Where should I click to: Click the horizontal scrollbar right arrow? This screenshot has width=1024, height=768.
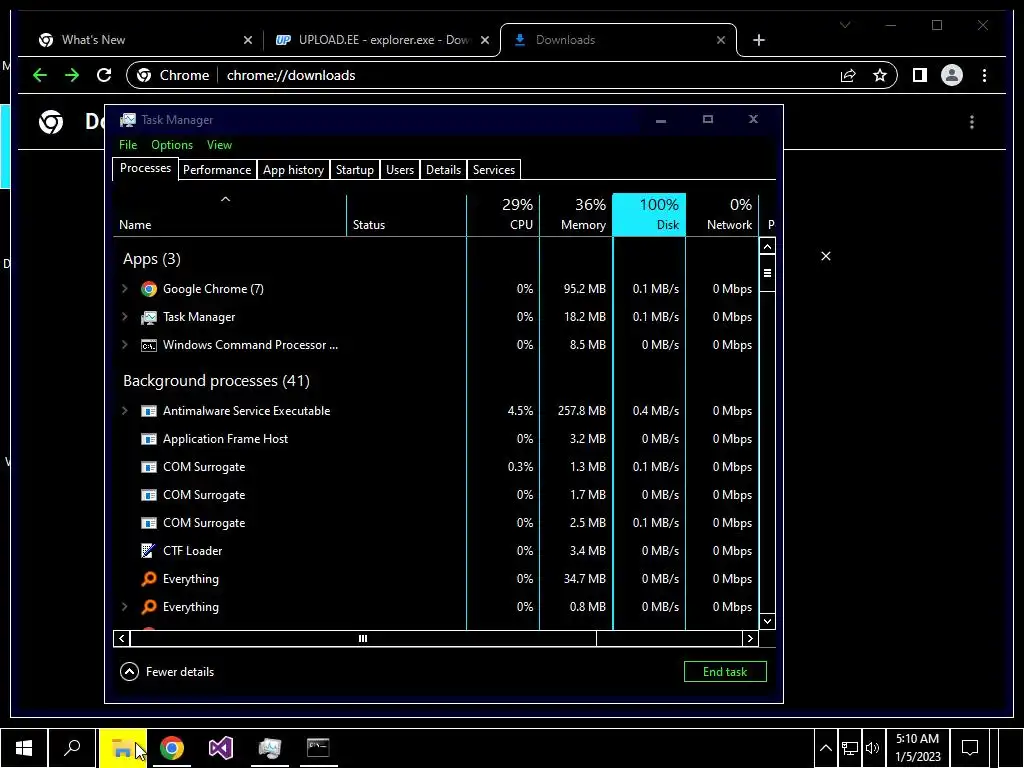(750, 639)
